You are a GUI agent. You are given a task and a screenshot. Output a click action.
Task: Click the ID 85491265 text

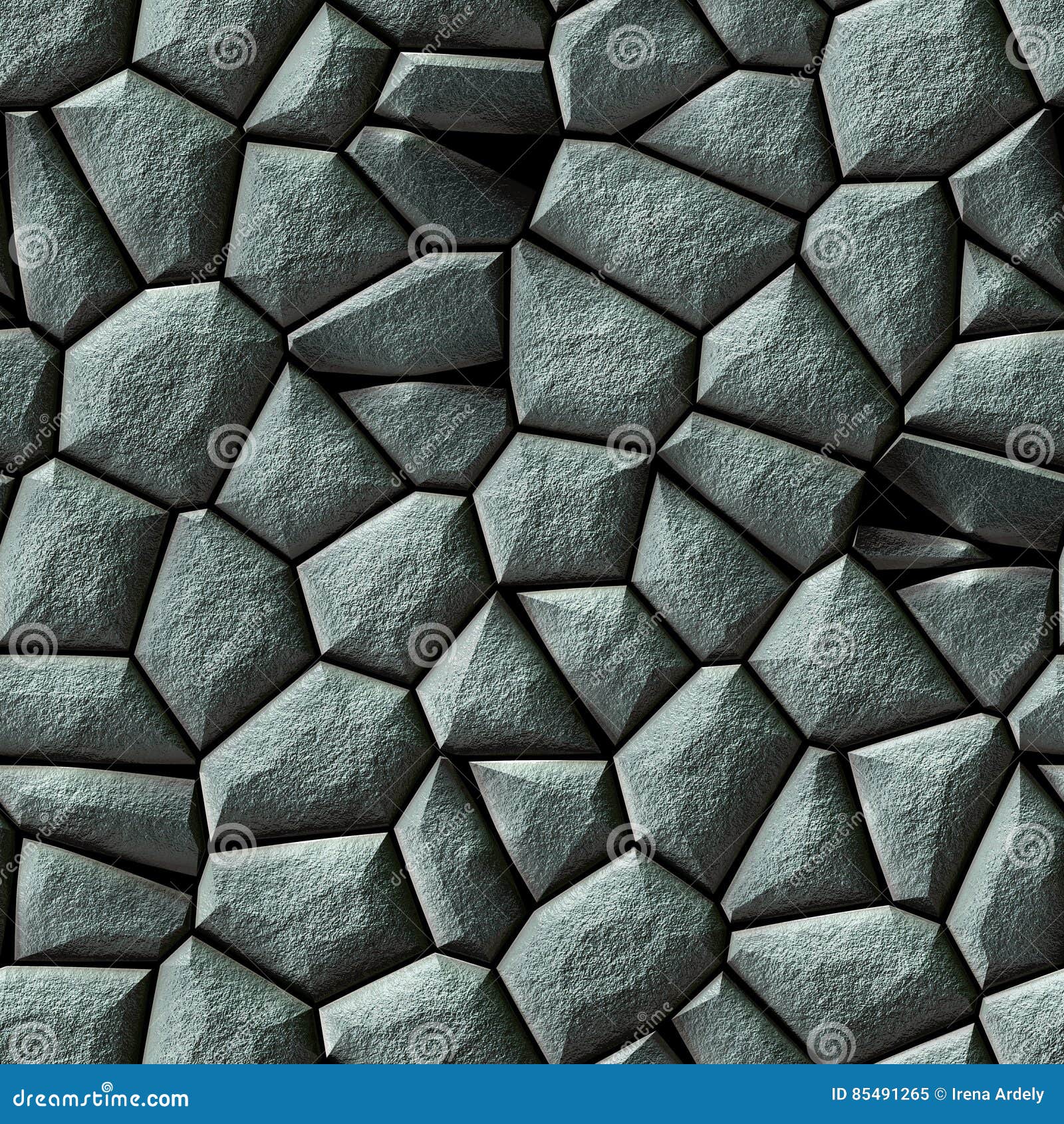coord(879,1094)
